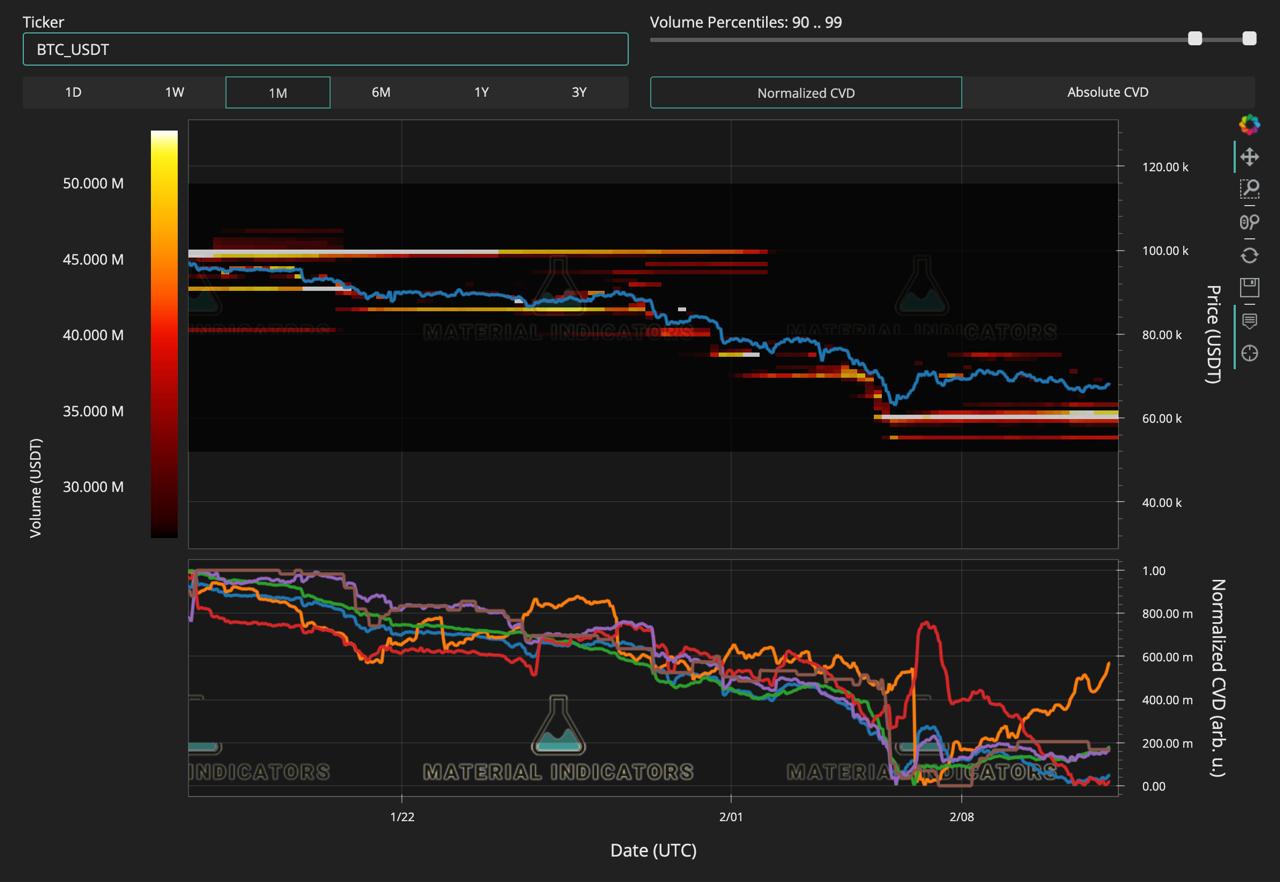
Task: Activate the Box Zoom tool
Action: tap(1249, 189)
